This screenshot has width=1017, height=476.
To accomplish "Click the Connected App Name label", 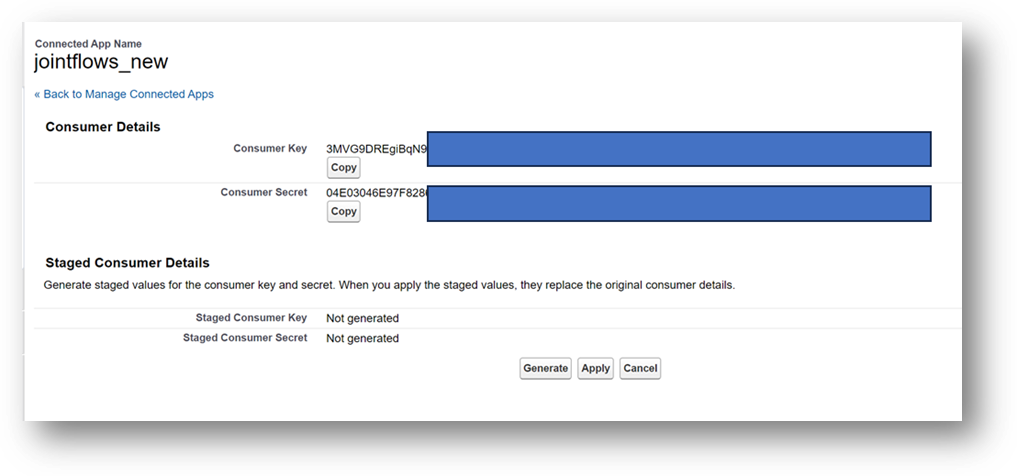I will 88,44.
